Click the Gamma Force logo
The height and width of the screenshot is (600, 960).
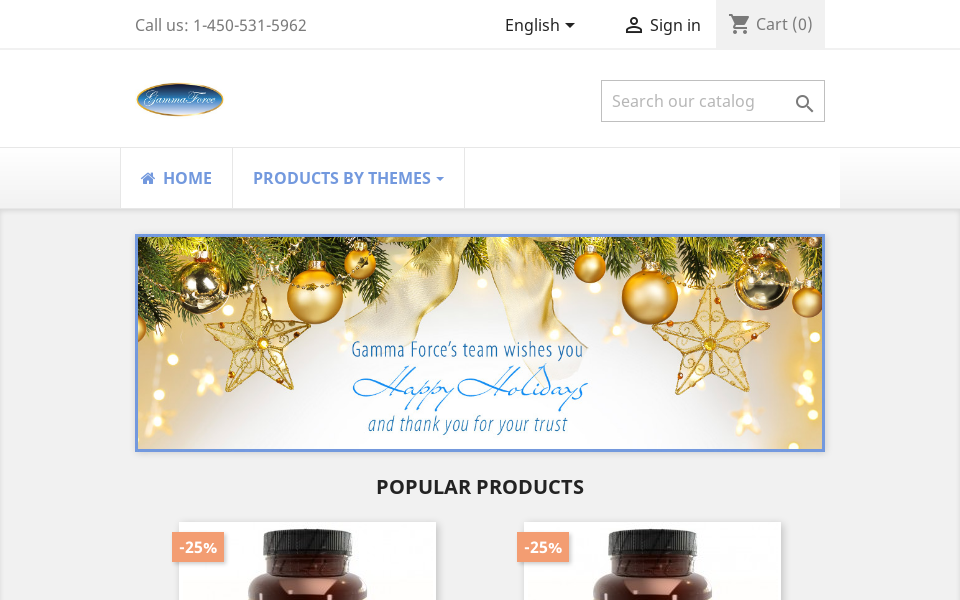[x=179, y=99]
